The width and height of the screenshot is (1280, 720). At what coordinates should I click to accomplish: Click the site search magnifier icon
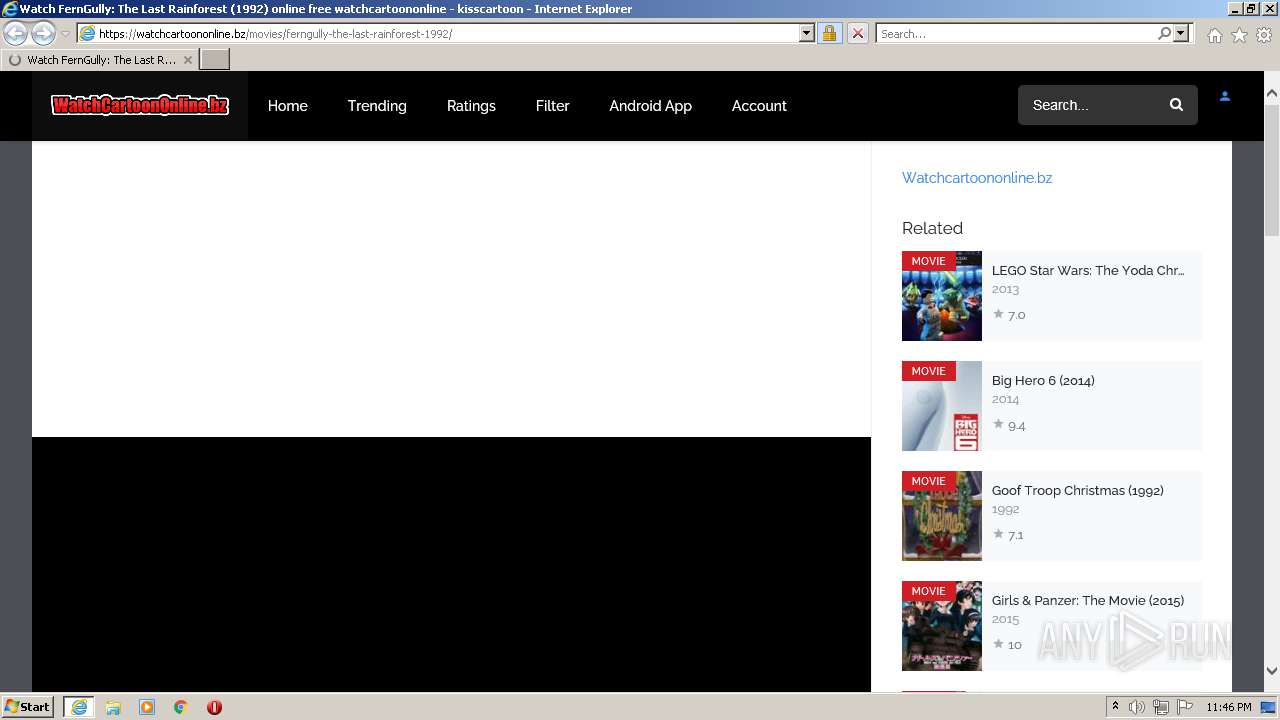1176,105
